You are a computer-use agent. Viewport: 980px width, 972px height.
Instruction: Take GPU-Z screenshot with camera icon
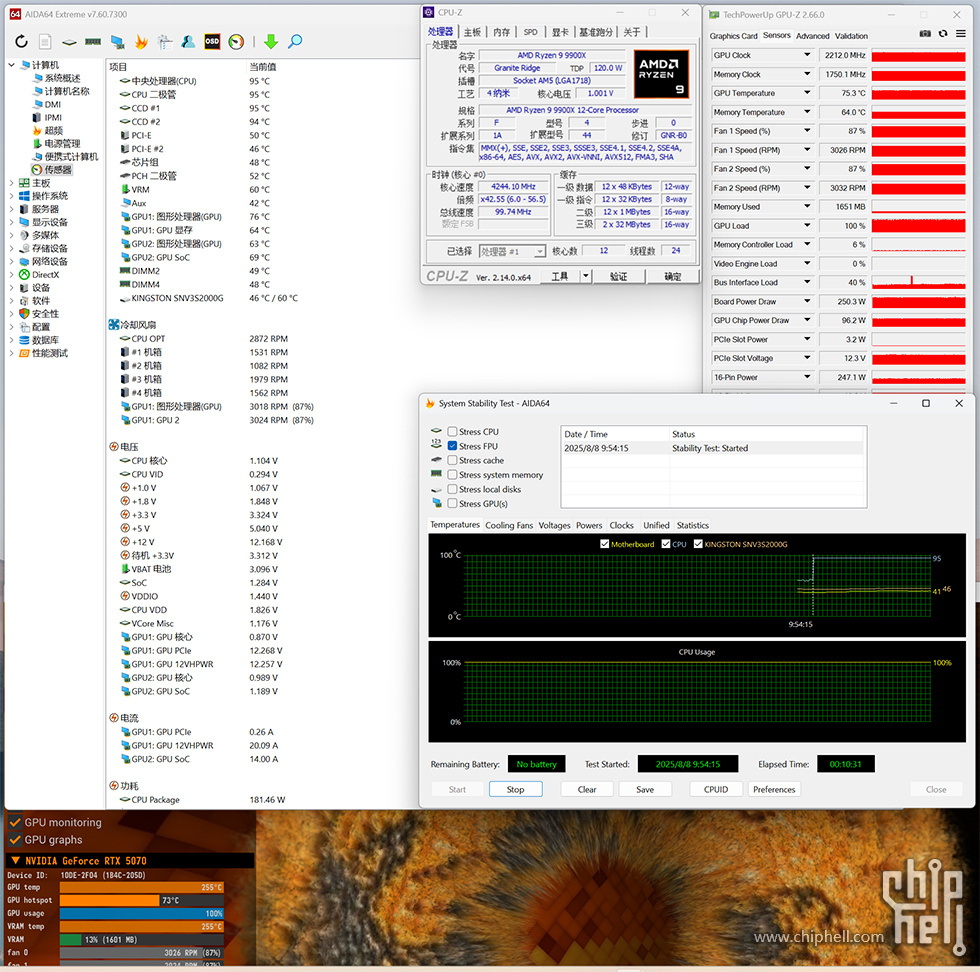(x=925, y=34)
